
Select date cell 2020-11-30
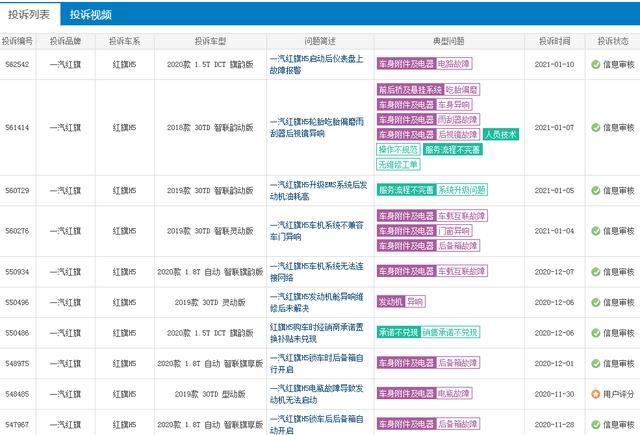(x=554, y=394)
